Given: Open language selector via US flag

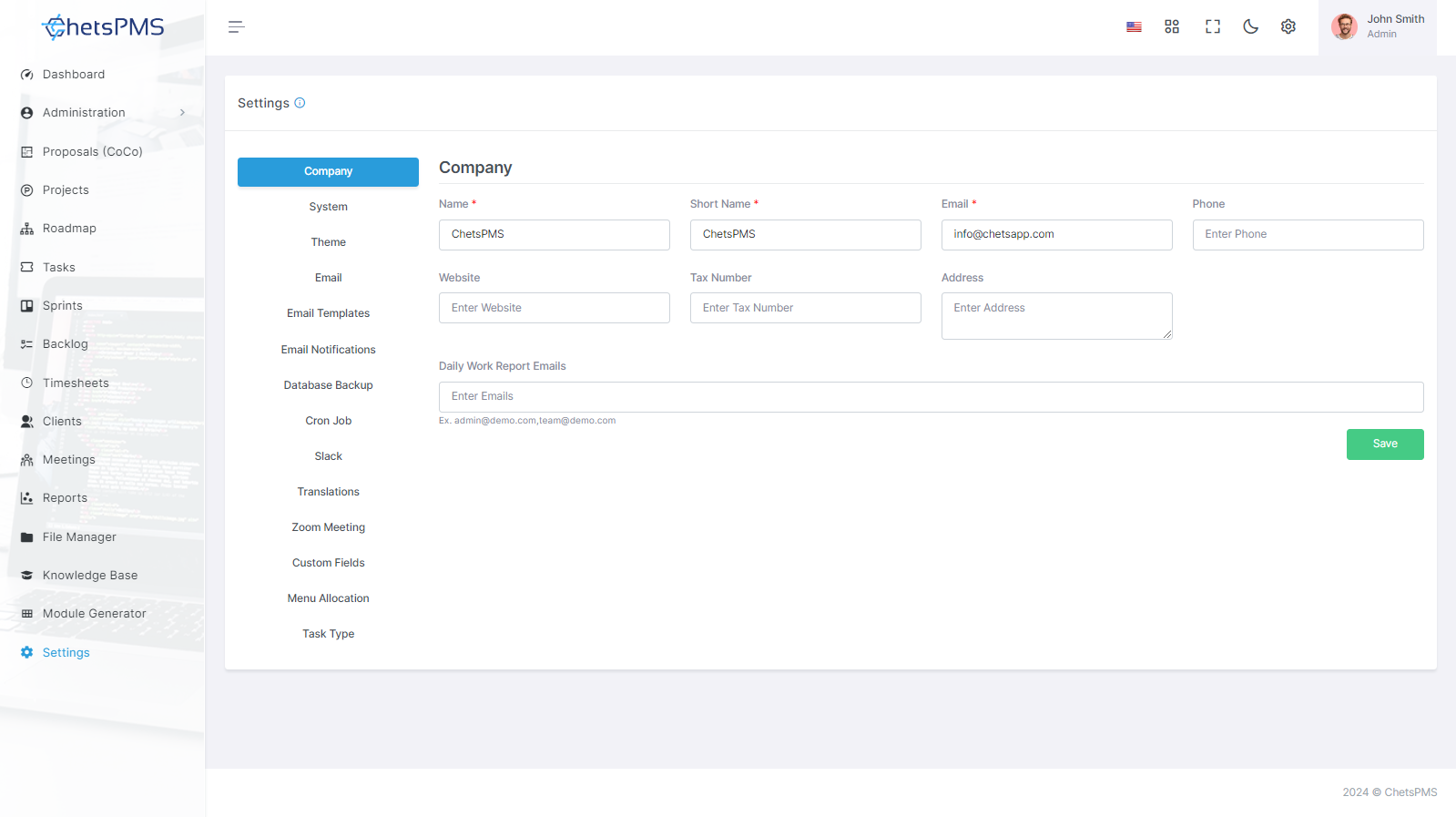Looking at the screenshot, I should coord(1134,27).
